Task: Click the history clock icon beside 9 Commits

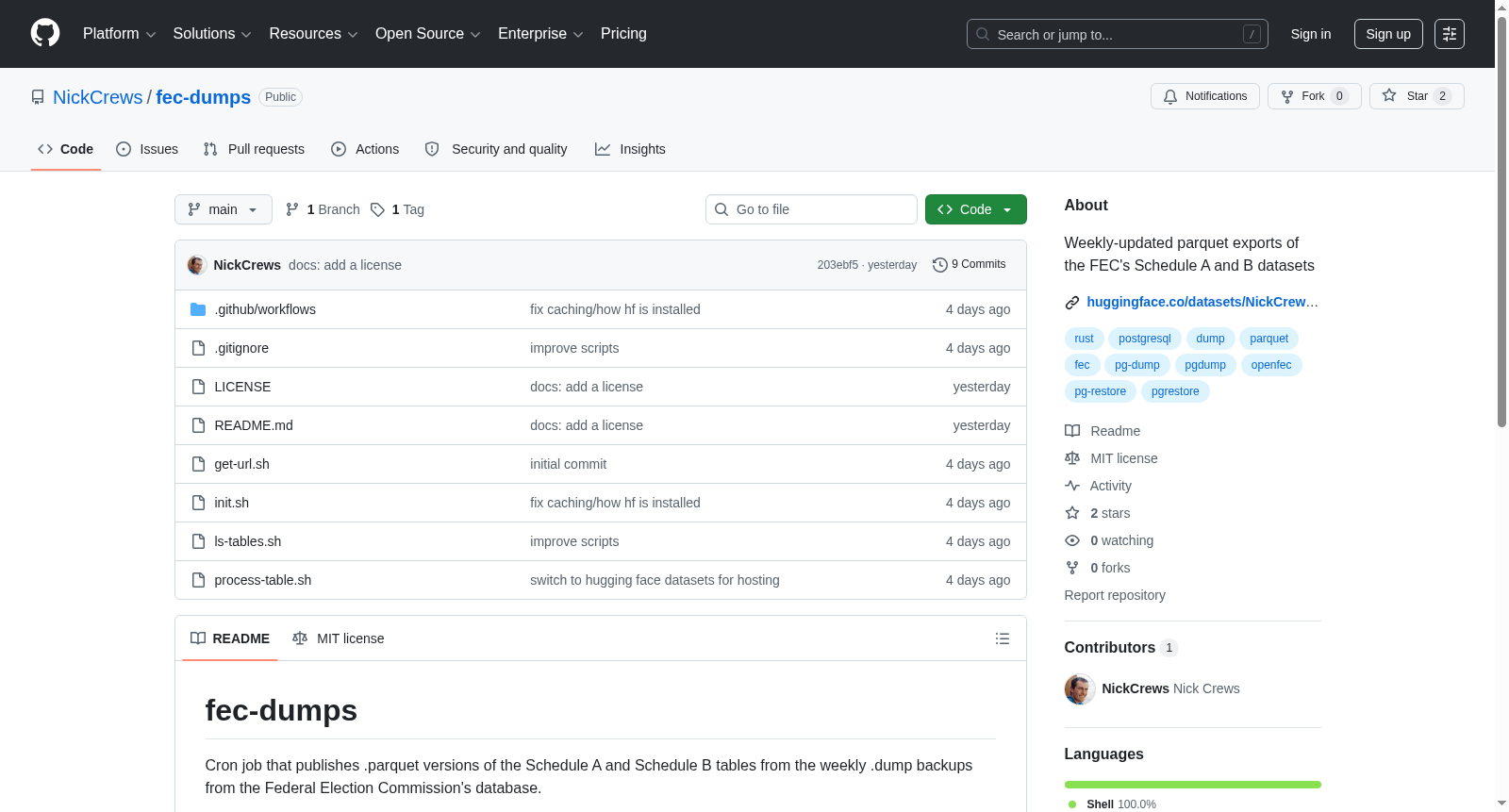Action: point(940,265)
